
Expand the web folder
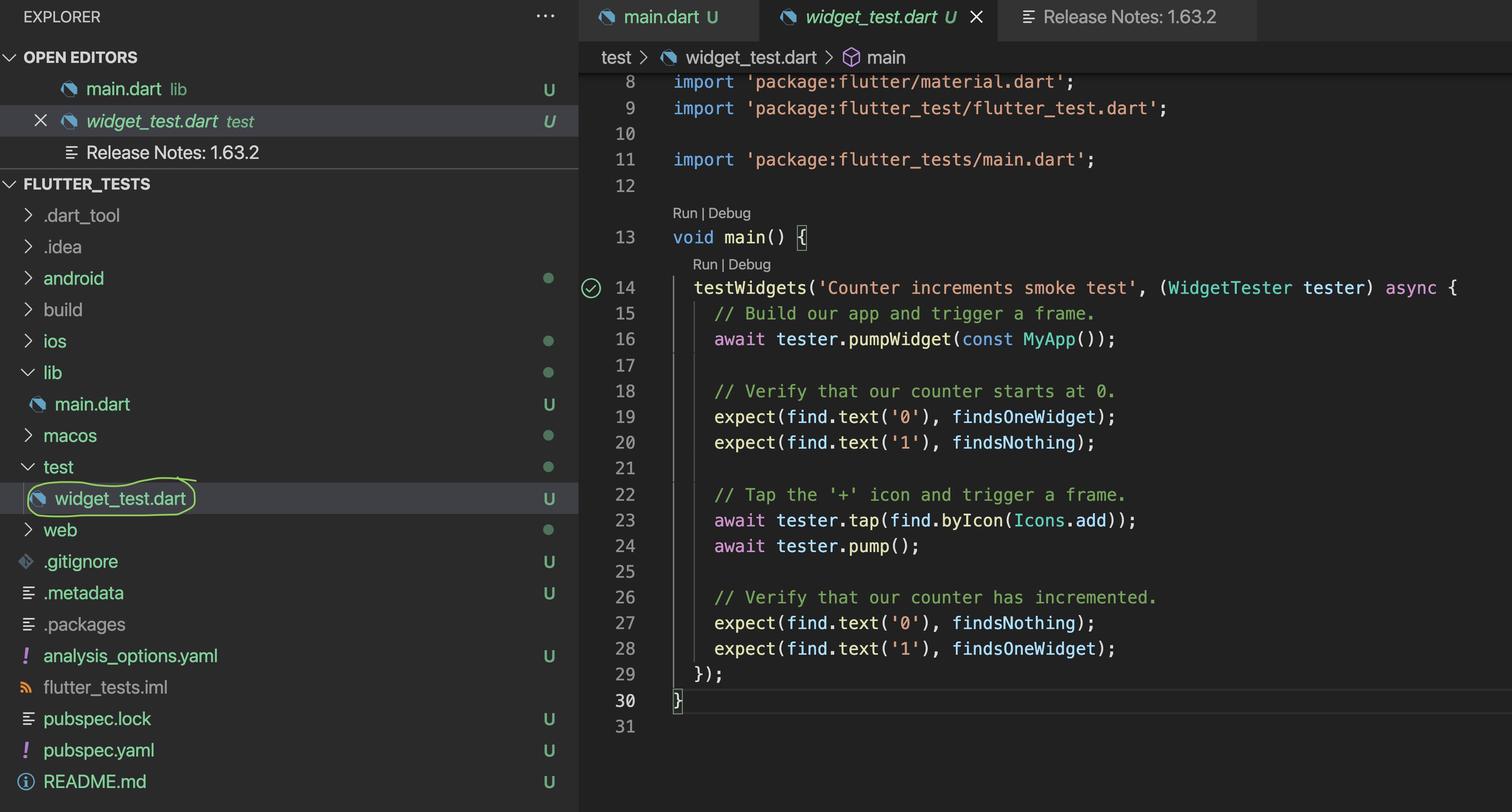pos(28,530)
